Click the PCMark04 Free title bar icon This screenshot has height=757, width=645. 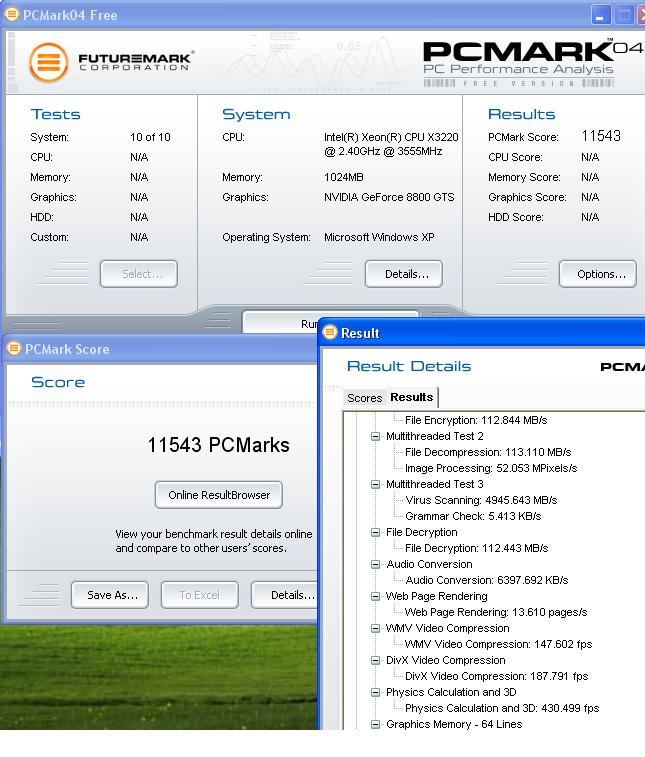[12, 14]
